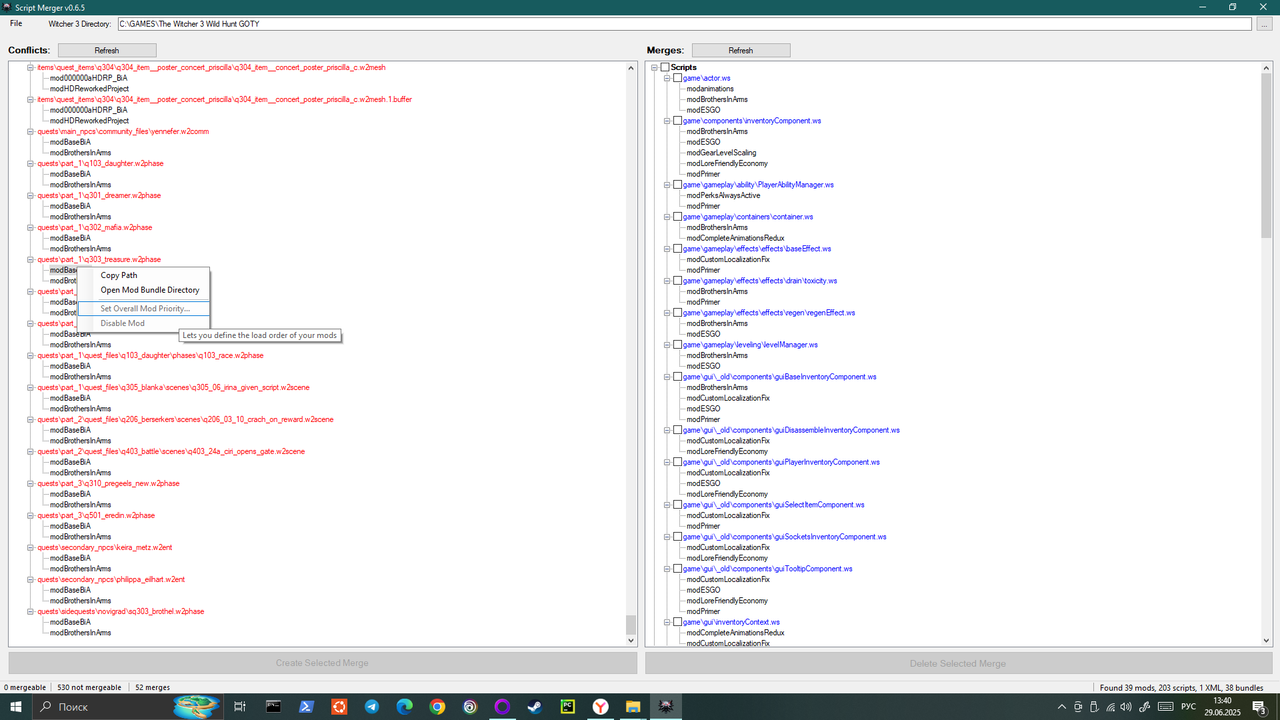Screen dimensions: 1280x720
Task: Select modGearLevelScaling under inventoryComponent.ws
Action: tap(721, 153)
